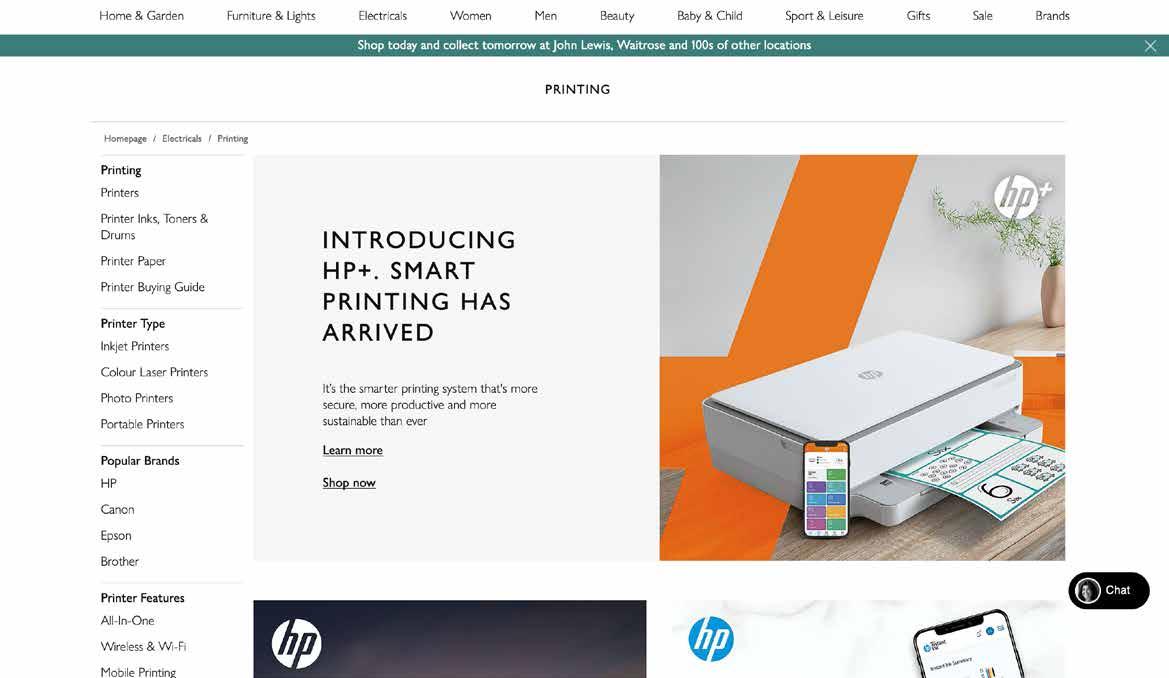Follow the Learn more link
The width and height of the screenshot is (1169, 678).
(x=353, y=450)
